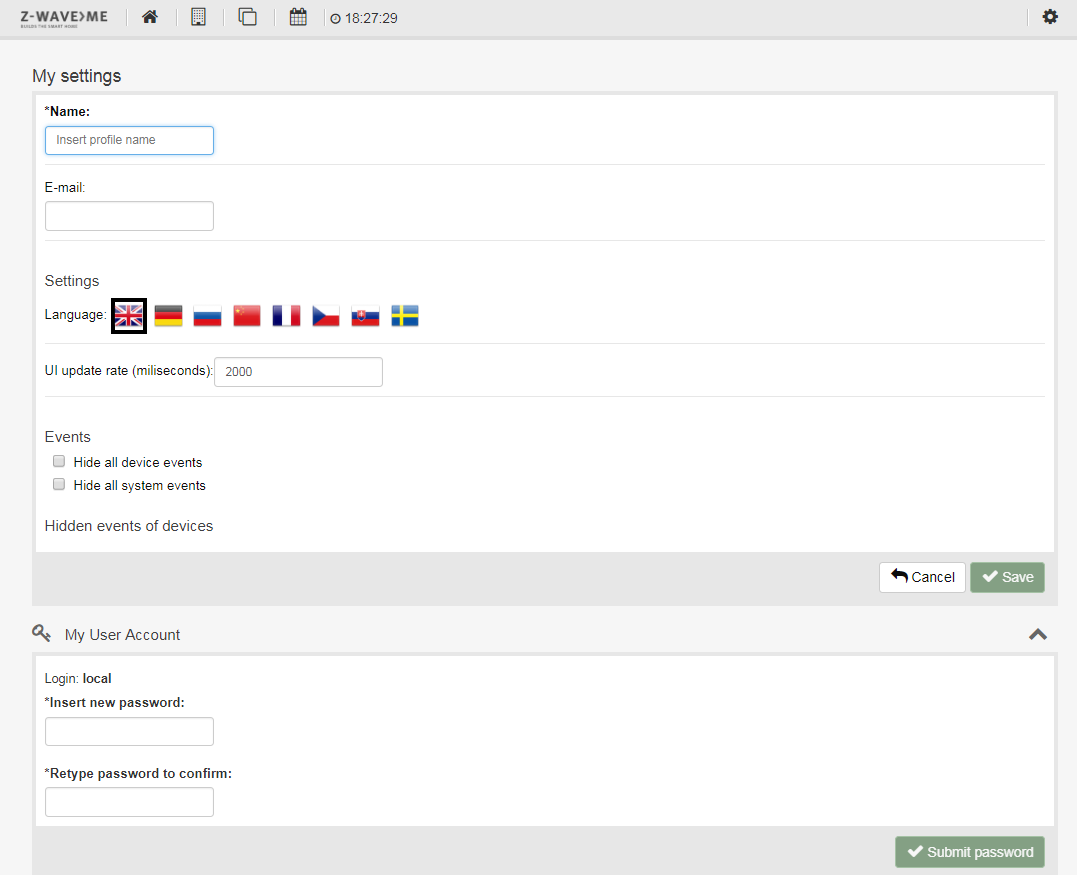Select the English UK flag language
This screenshot has width=1077, height=875.
pos(129,316)
